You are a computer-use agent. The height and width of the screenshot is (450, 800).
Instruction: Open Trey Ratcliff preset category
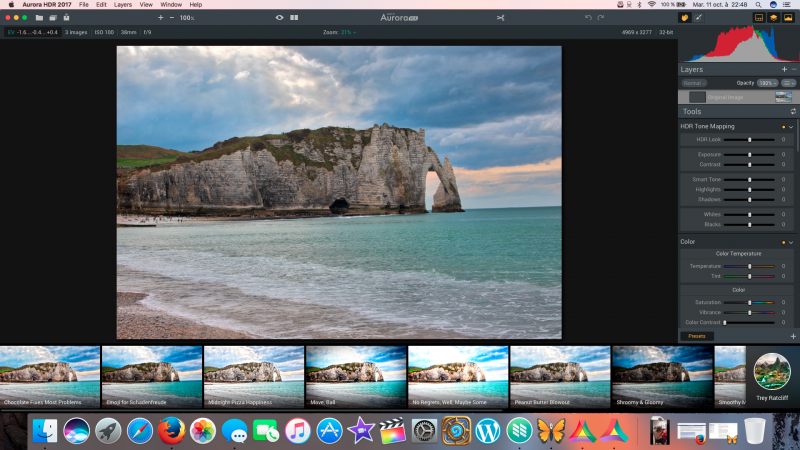click(772, 376)
